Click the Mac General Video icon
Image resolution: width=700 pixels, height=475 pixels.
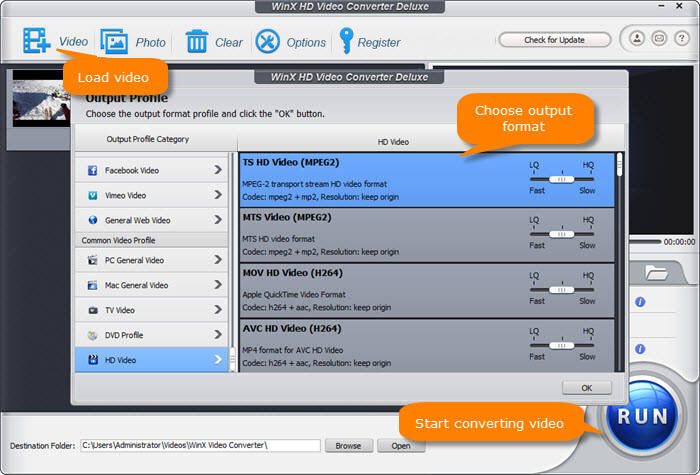point(92,285)
